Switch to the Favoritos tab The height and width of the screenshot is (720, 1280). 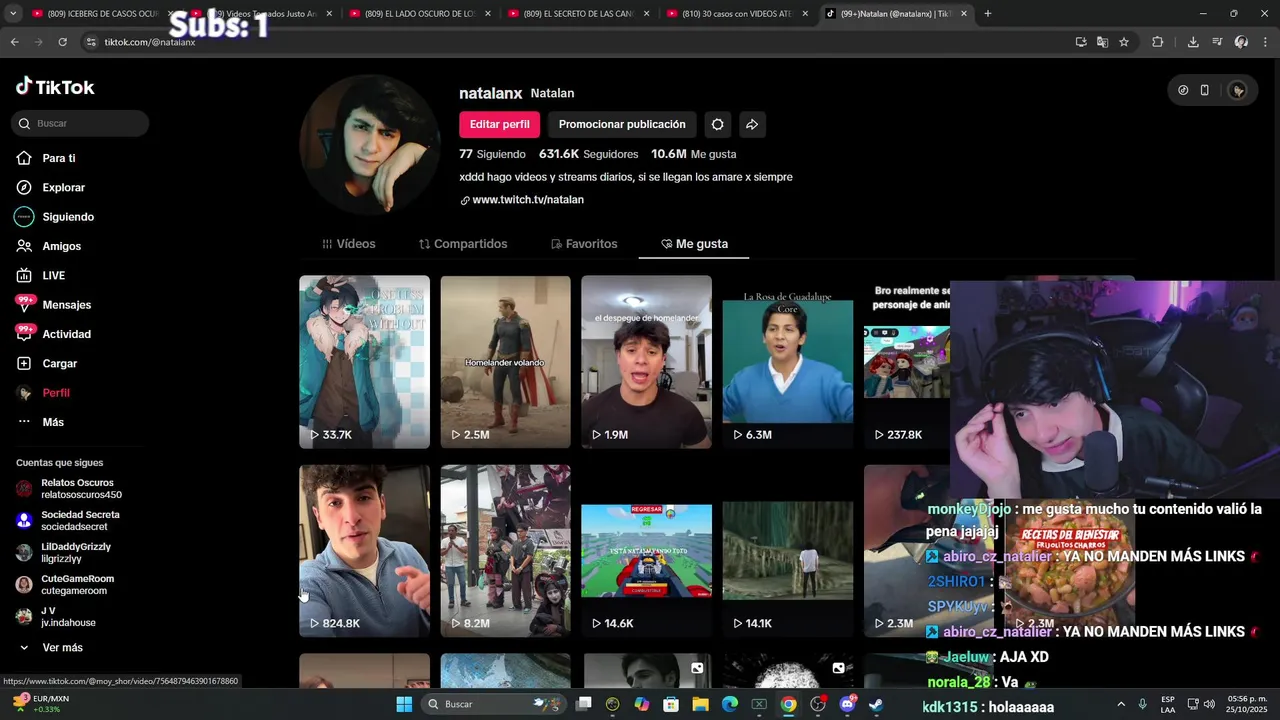point(584,244)
